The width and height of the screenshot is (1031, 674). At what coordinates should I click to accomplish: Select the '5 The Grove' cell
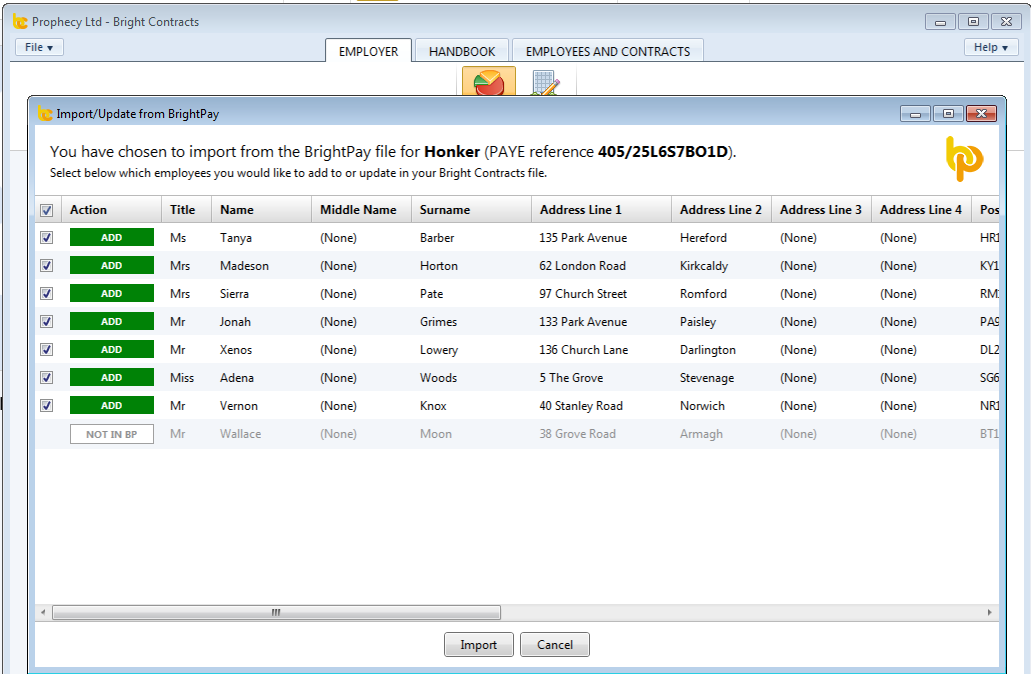point(571,377)
